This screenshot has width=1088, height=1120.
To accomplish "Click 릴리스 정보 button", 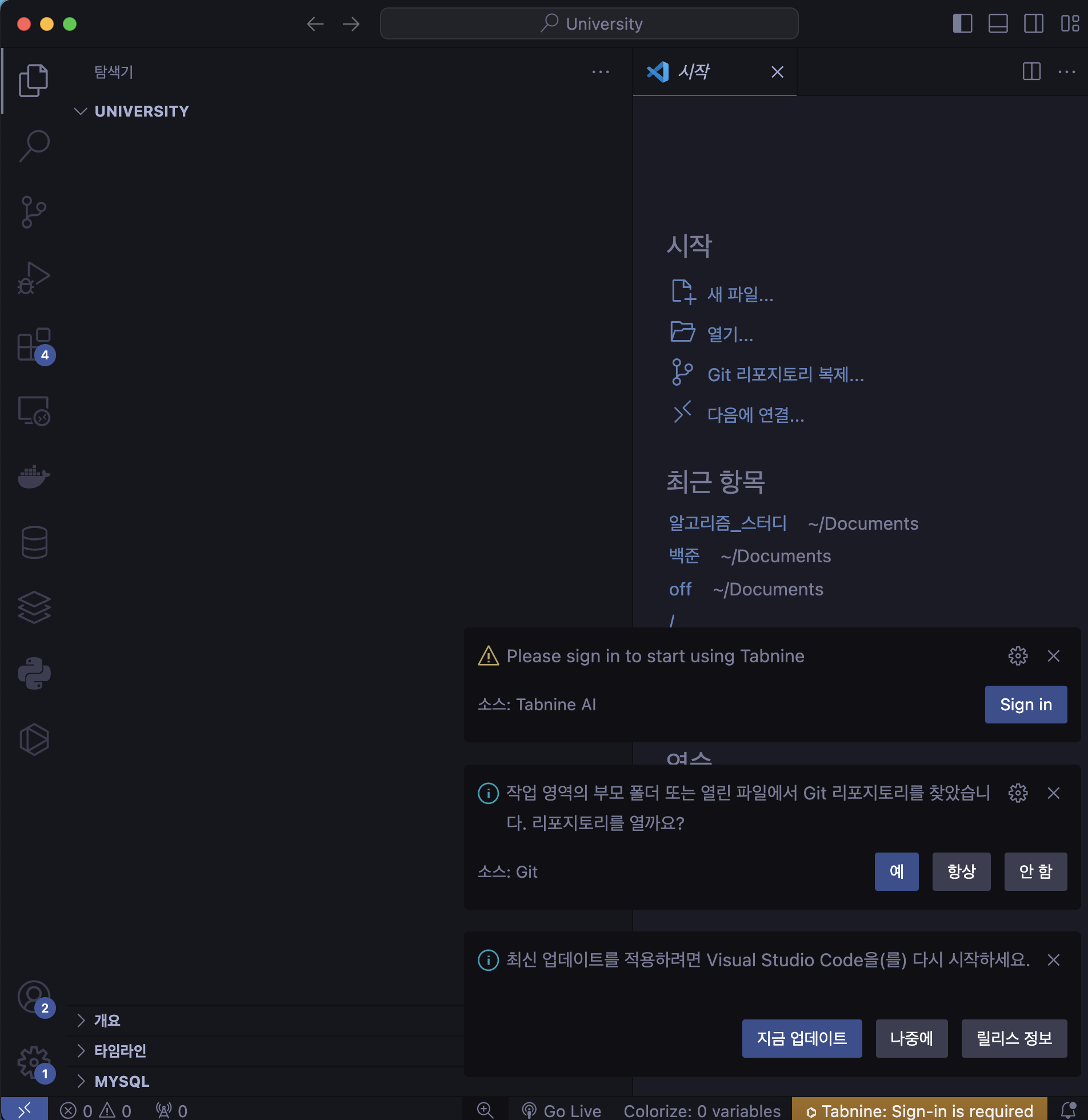I will [x=1014, y=1038].
